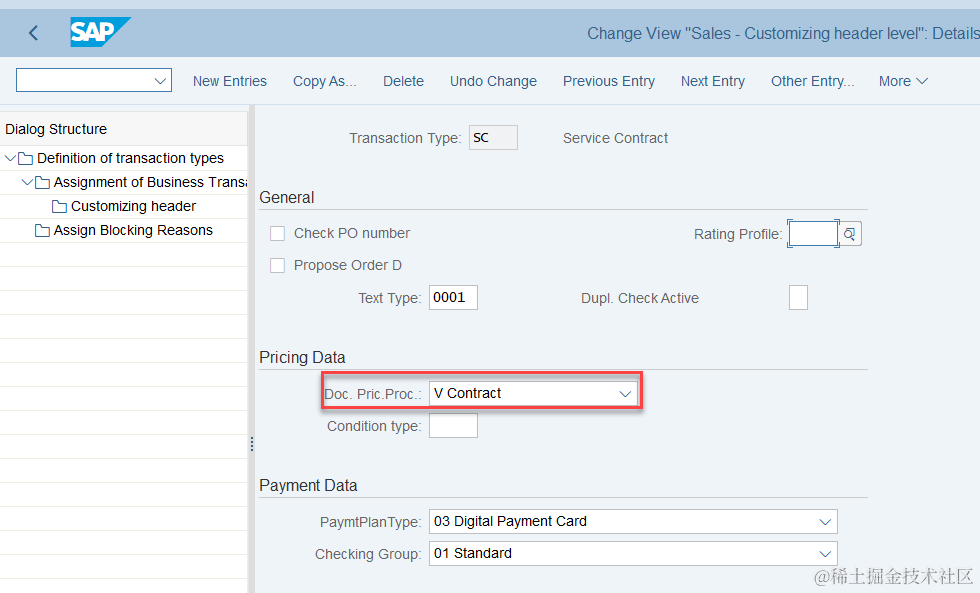Screen dimensions: 980x593
Task: Click the Service Contract description text
Action: pos(615,138)
